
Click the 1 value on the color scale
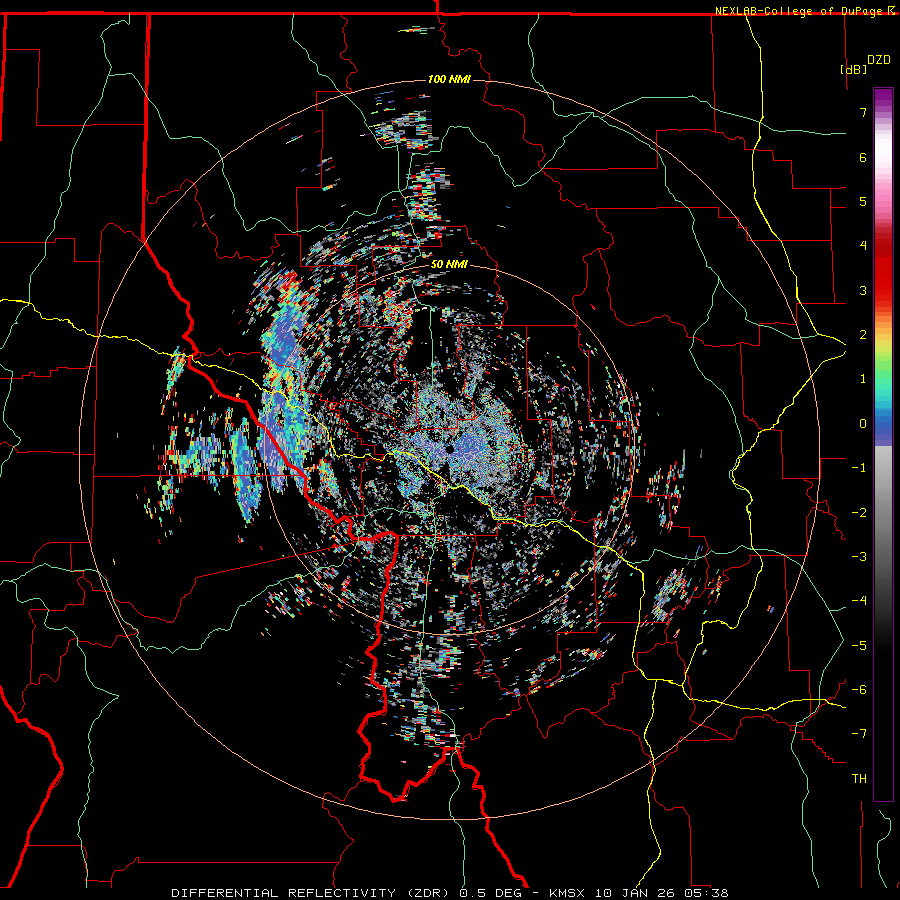point(863,378)
